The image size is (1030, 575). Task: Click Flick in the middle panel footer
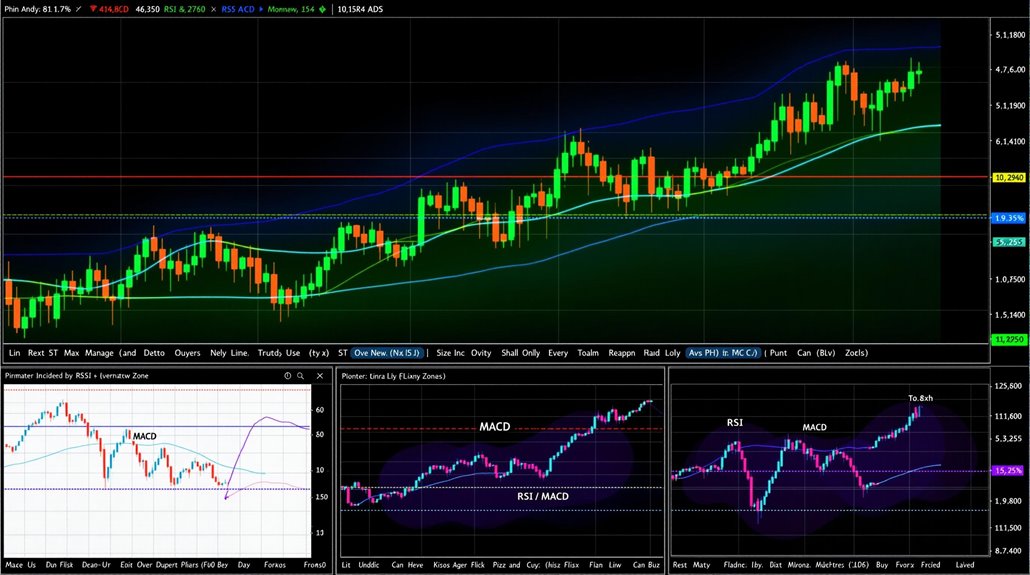click(x=478, y=564)
